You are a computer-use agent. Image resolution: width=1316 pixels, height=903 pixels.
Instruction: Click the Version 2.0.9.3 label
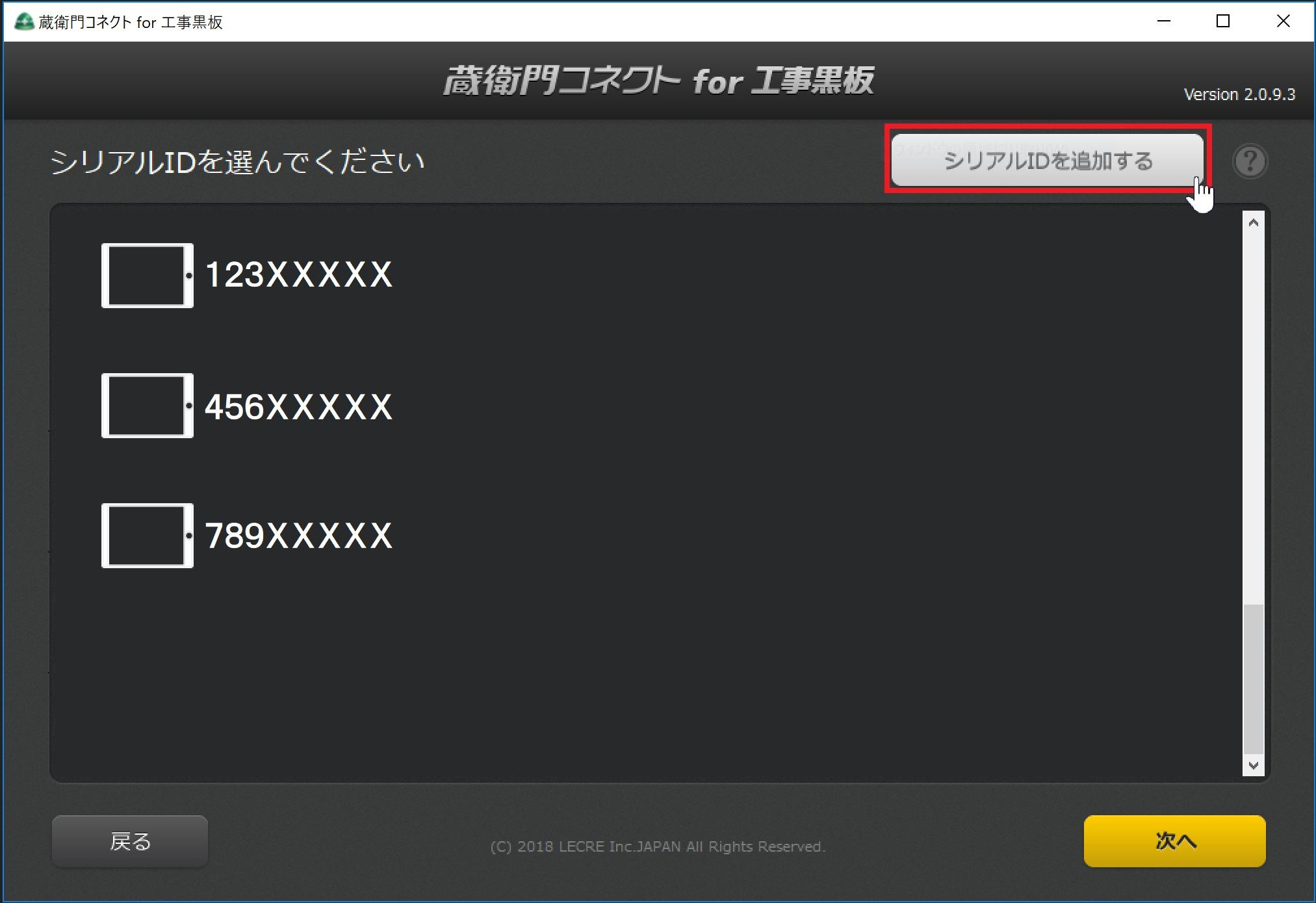1239,94
